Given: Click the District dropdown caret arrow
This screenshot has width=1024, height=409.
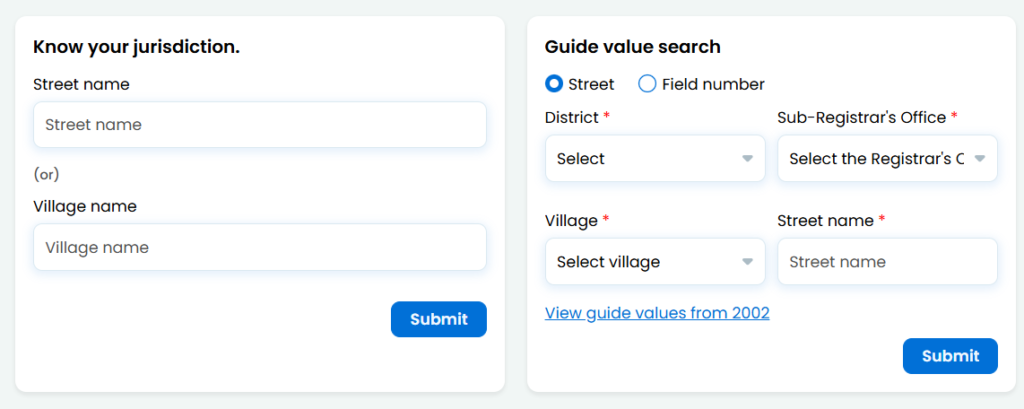Looking at the screenshot, I should (747, 159).
